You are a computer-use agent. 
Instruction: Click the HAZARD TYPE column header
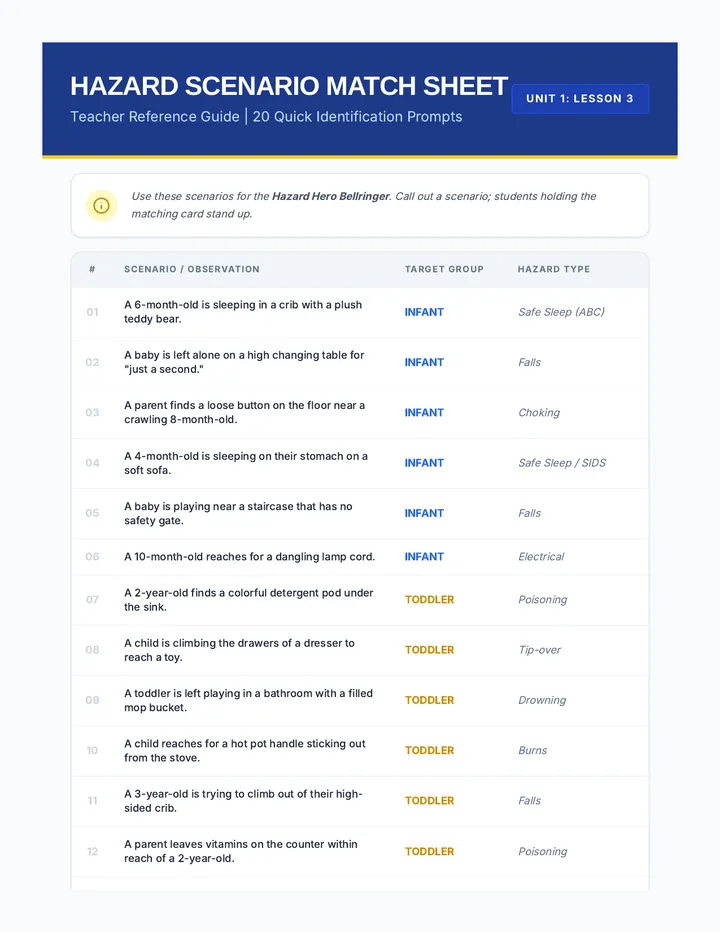554,269
